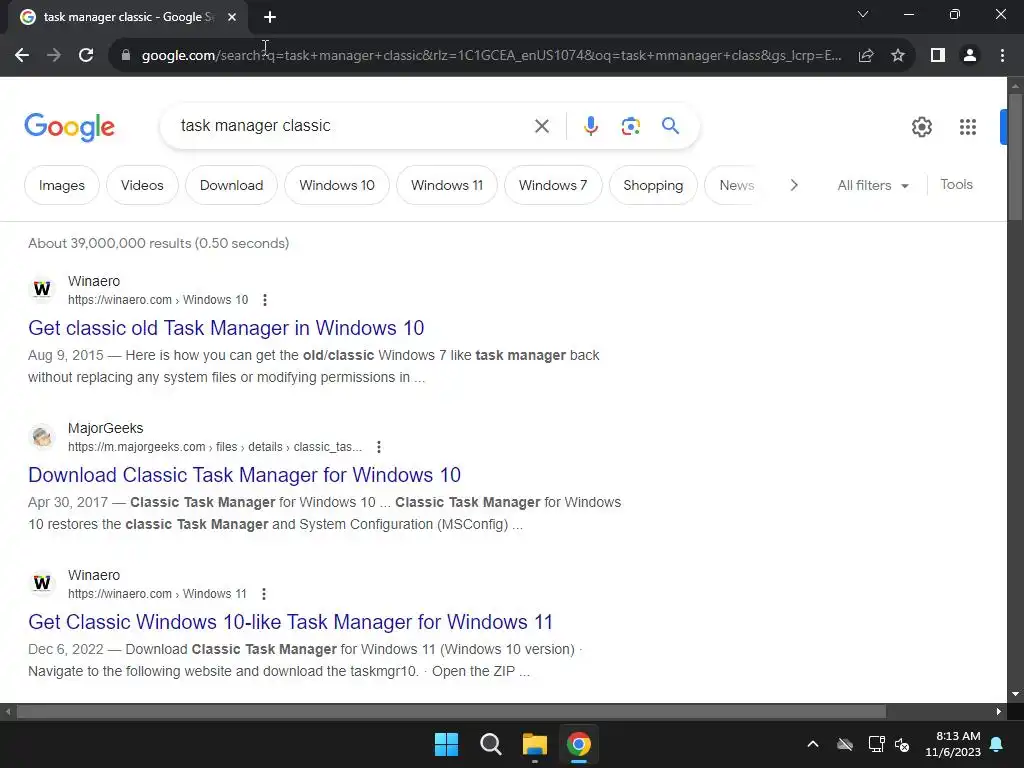Click the MajorGeeks site favicon

42,436
